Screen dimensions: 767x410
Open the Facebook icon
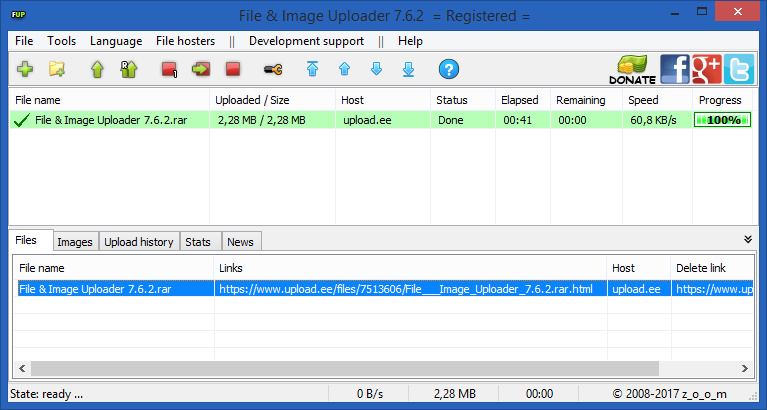(675, 69)
